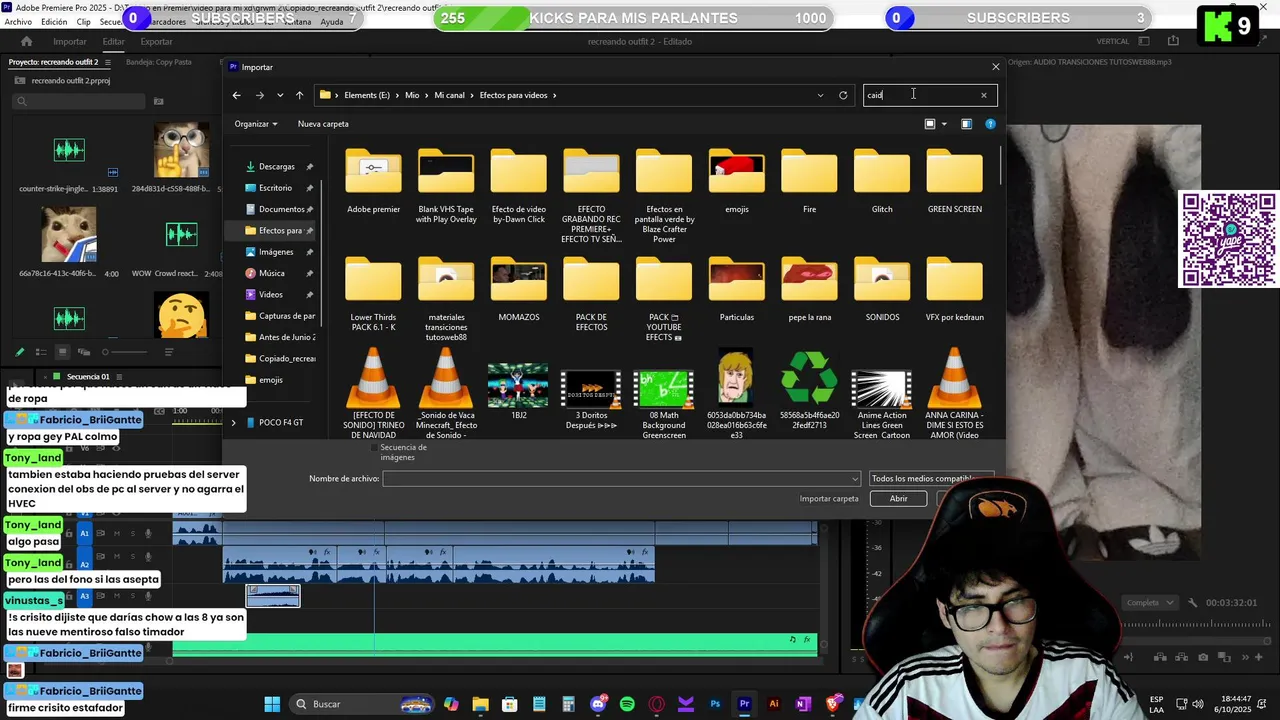Open the Archivo menu
Screen dimensions: 1280x720
pos(18,22)
